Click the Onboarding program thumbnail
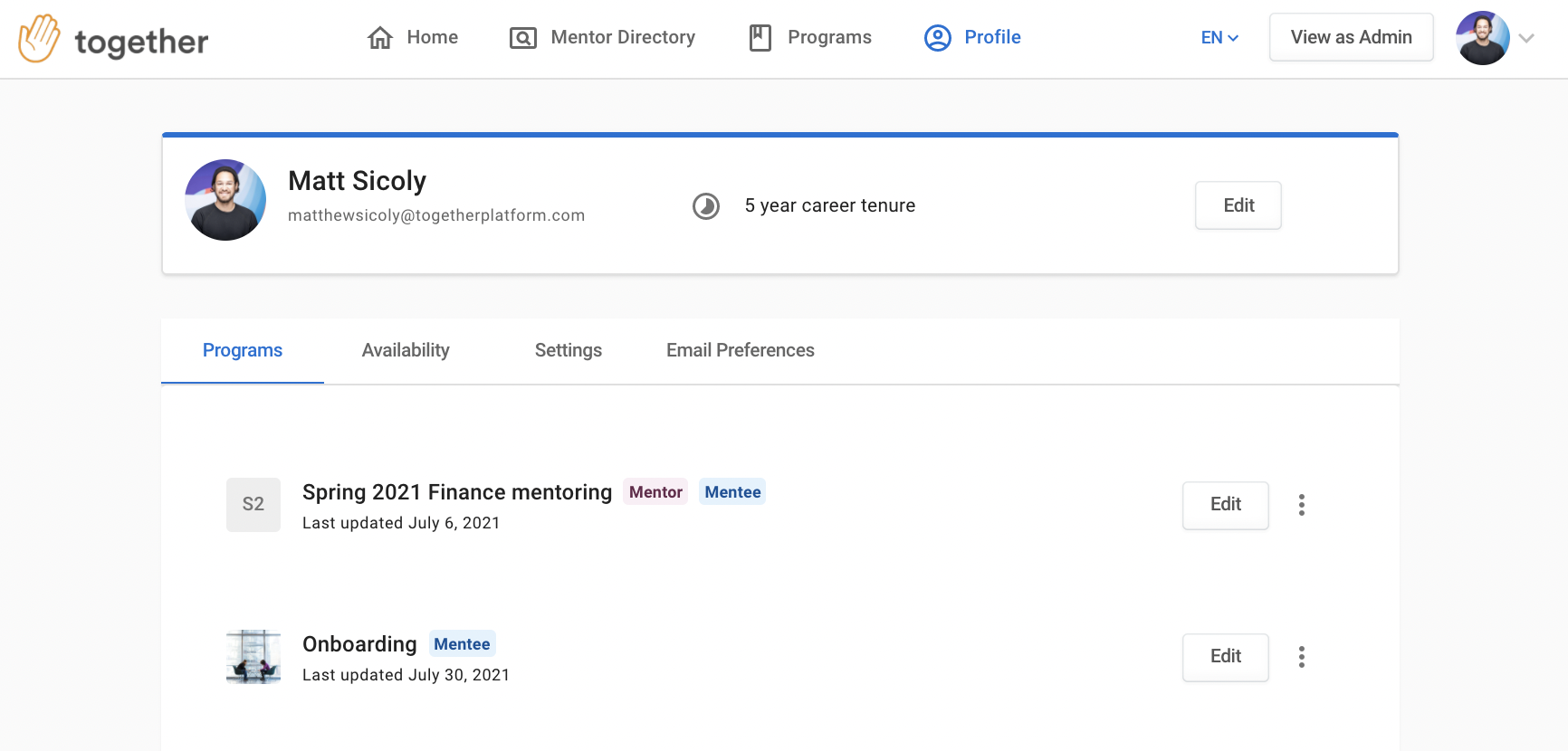 coord(253,657)
